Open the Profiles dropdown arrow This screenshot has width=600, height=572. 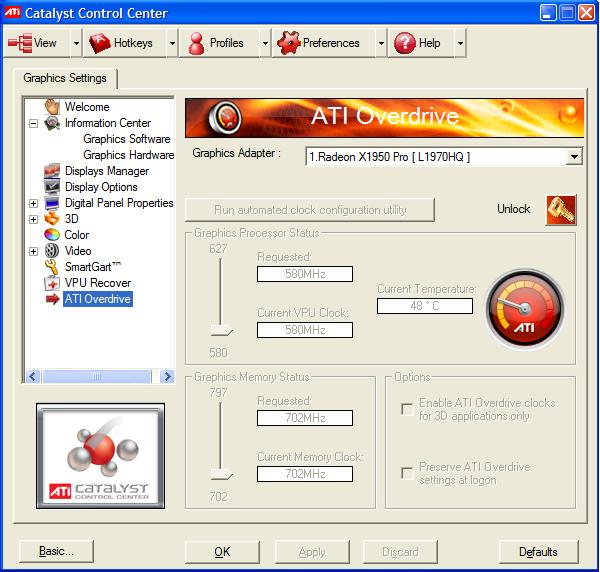coord(265,43)
